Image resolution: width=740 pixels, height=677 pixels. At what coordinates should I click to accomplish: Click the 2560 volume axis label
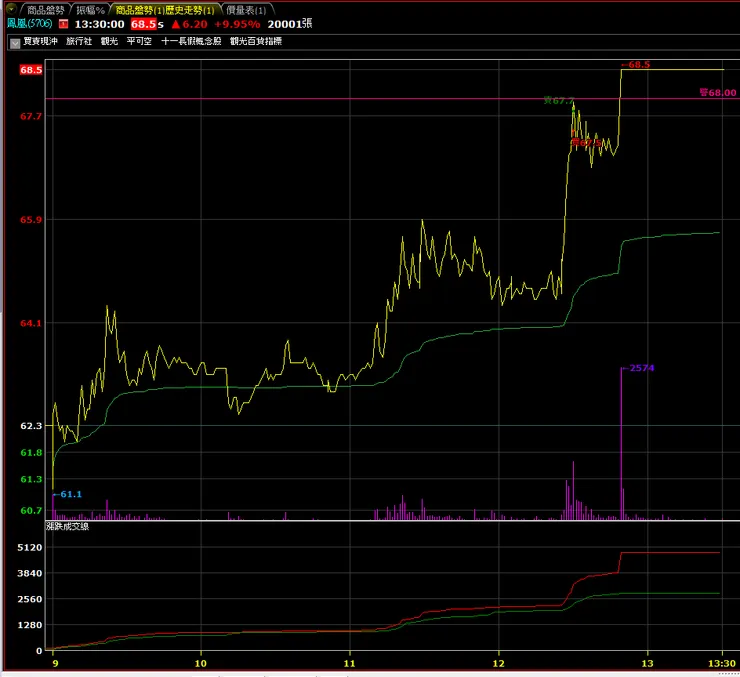(30, 599)
